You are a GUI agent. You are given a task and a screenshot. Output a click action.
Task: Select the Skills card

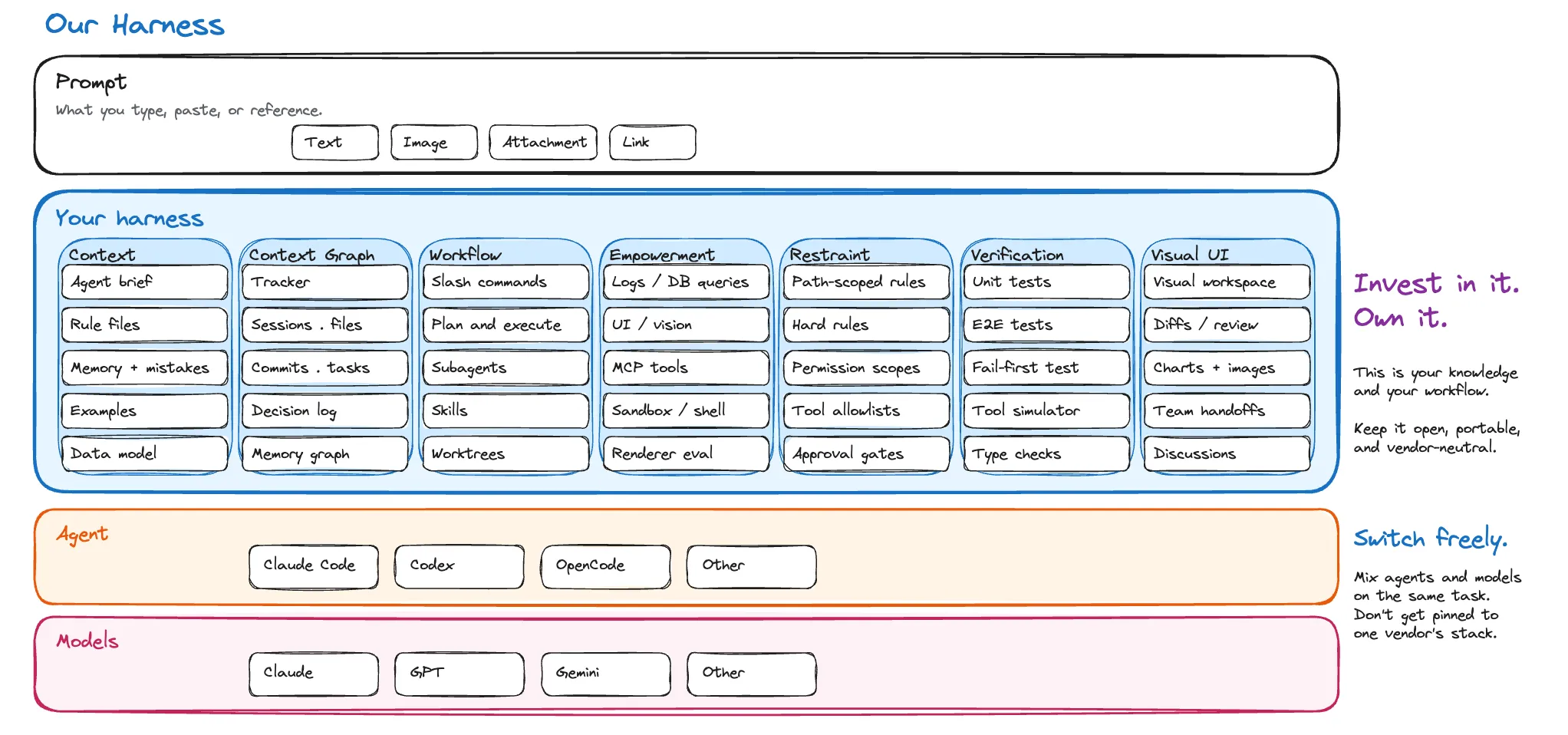pos(506,411)
